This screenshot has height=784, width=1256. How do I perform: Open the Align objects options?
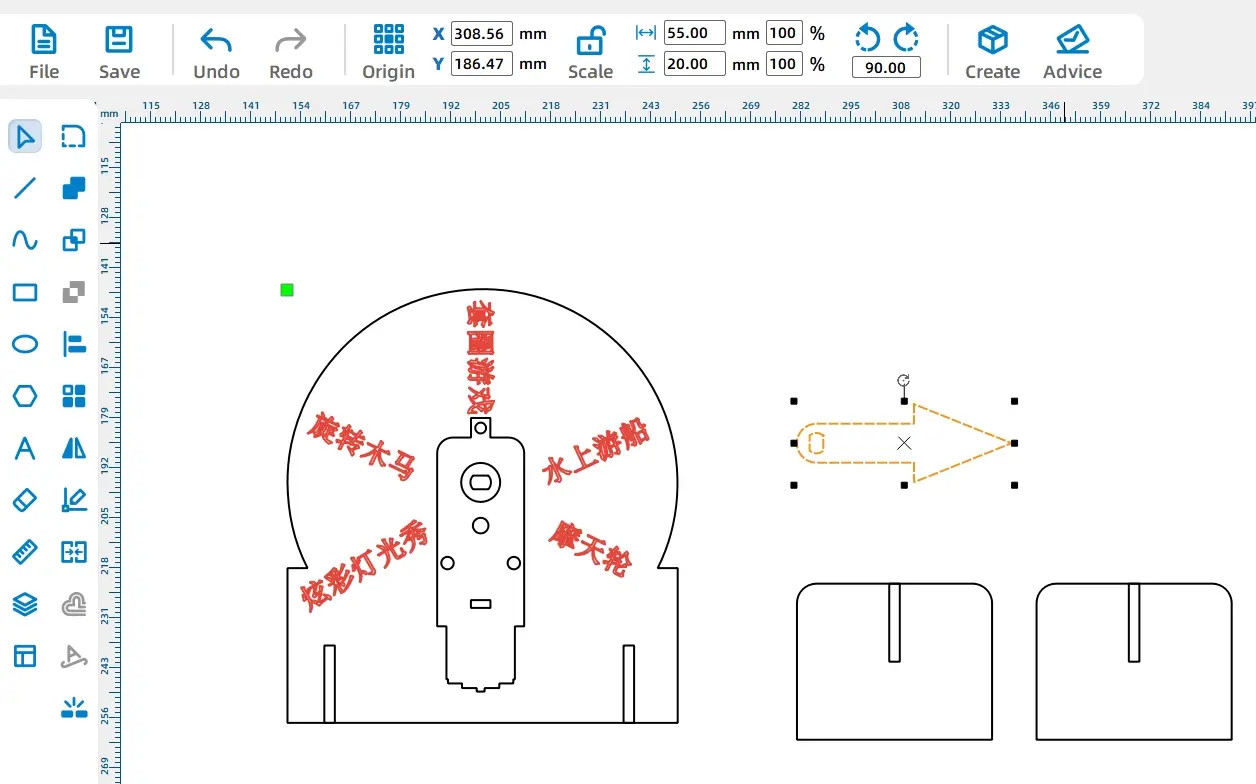tap(74, 344)
